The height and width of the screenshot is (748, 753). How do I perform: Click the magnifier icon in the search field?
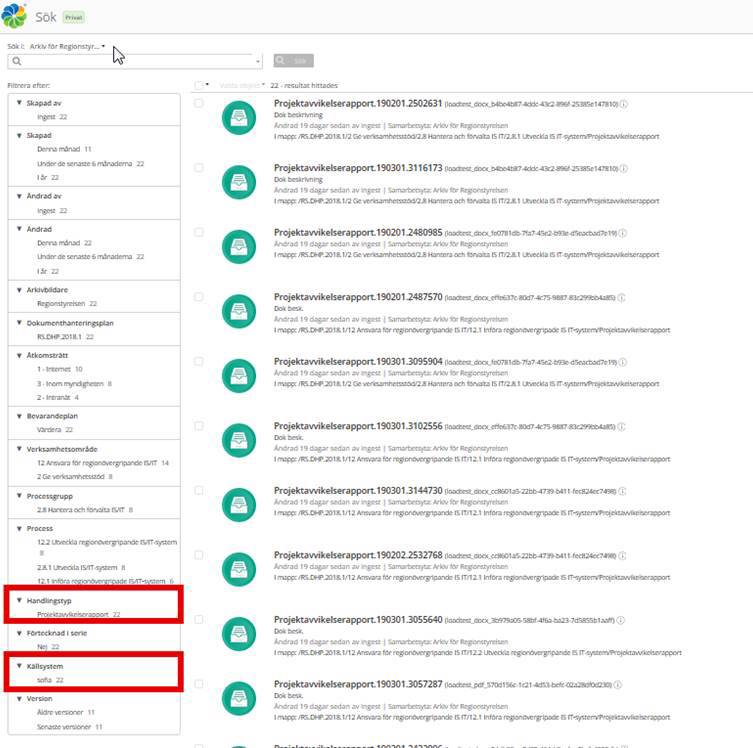[16, 61]
